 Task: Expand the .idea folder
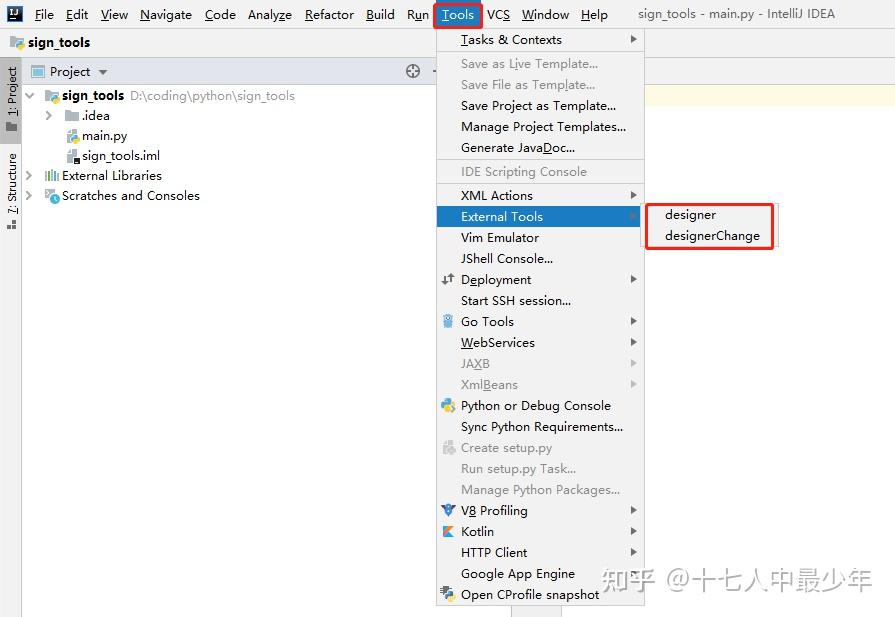[49, 115]
